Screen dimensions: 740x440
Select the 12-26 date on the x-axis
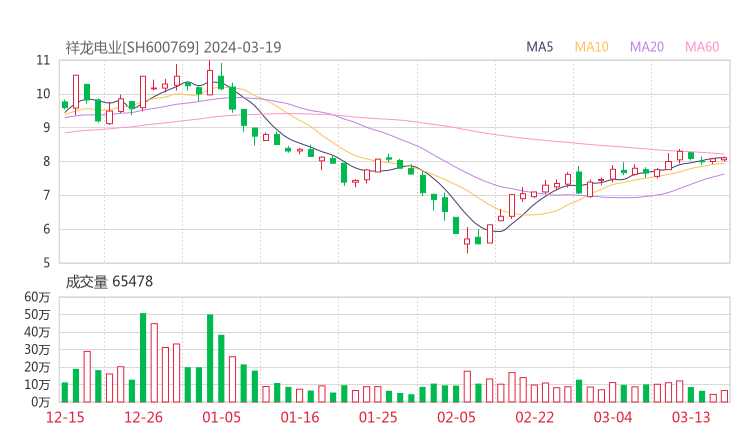[143, 416]
